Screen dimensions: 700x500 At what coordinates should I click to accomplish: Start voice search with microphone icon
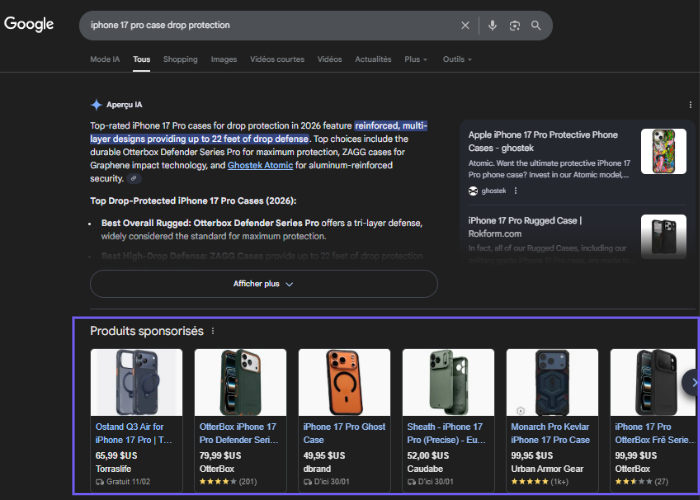coord(492,25)
